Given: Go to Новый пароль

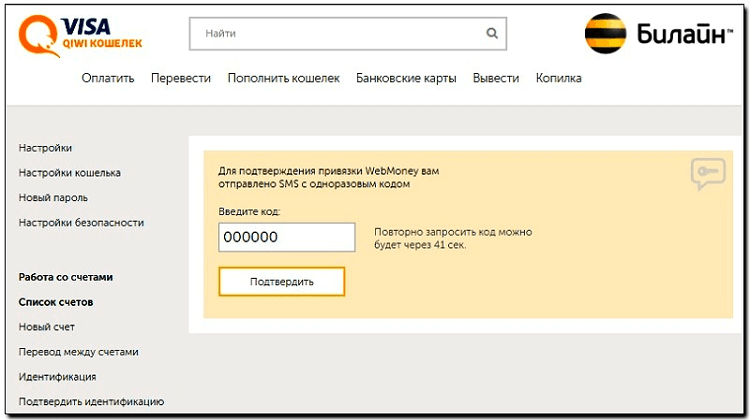Looking at the screenshot, I should [x=53, y=198].
